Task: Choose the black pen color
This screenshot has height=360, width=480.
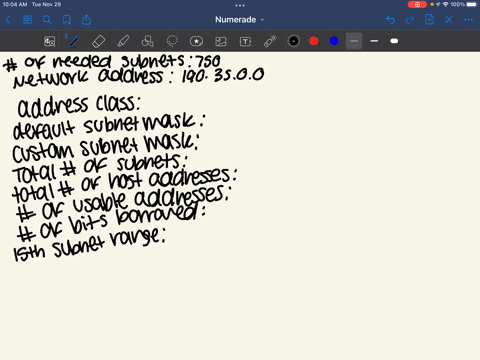Action: (294, 41)
